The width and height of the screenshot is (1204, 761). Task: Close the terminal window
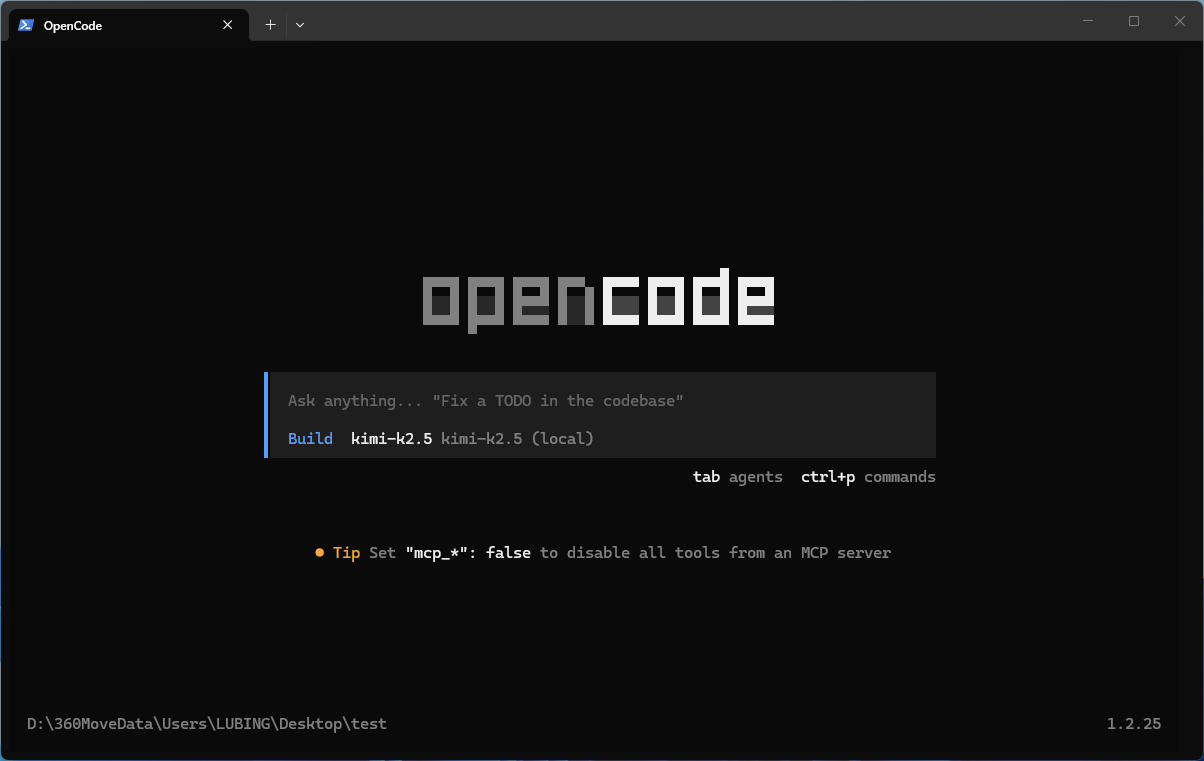(x=1180, y=21)
